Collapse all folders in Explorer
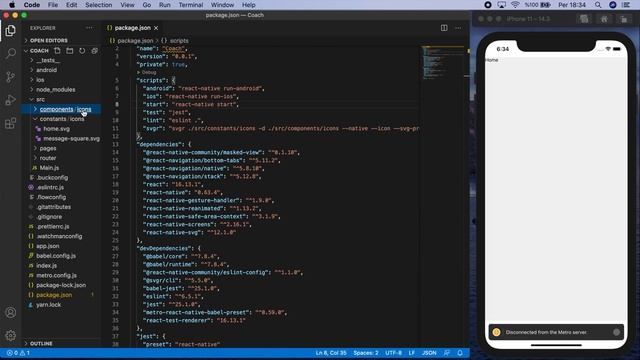640x360 pixels. pos(94,51)
